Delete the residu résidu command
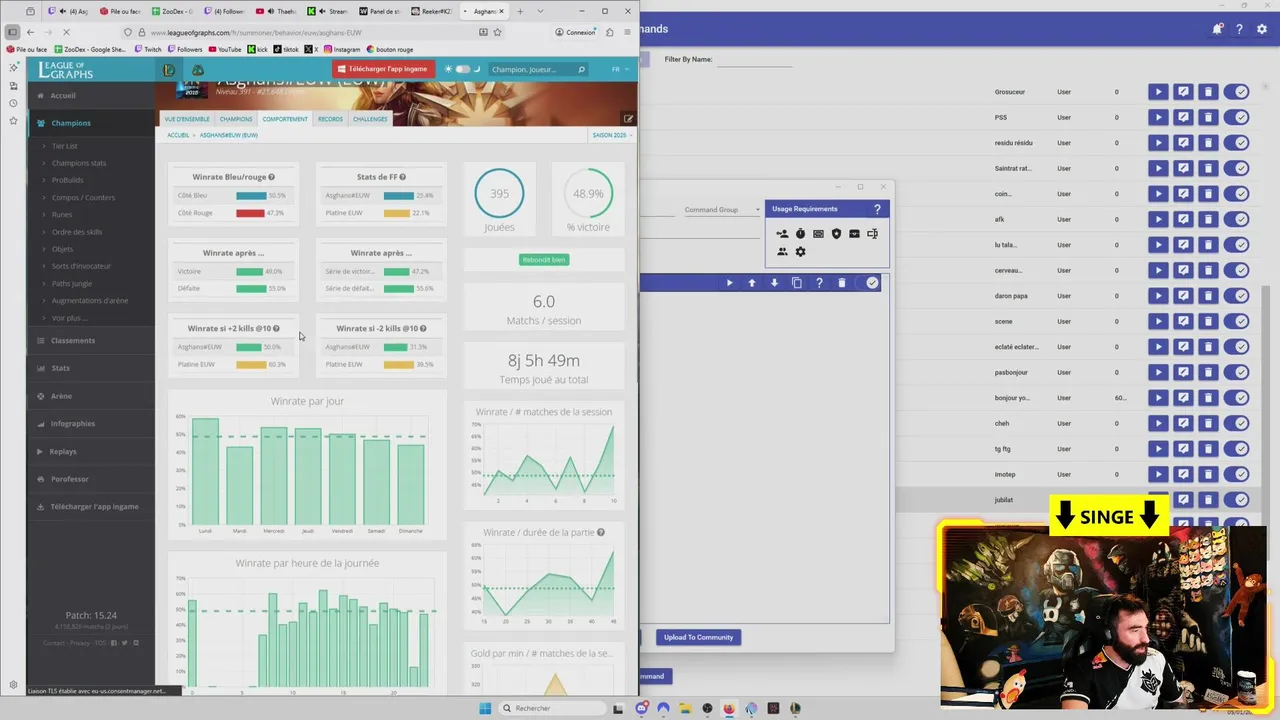The width and height of the screenshot is (1280, 720). [1208, 143]
